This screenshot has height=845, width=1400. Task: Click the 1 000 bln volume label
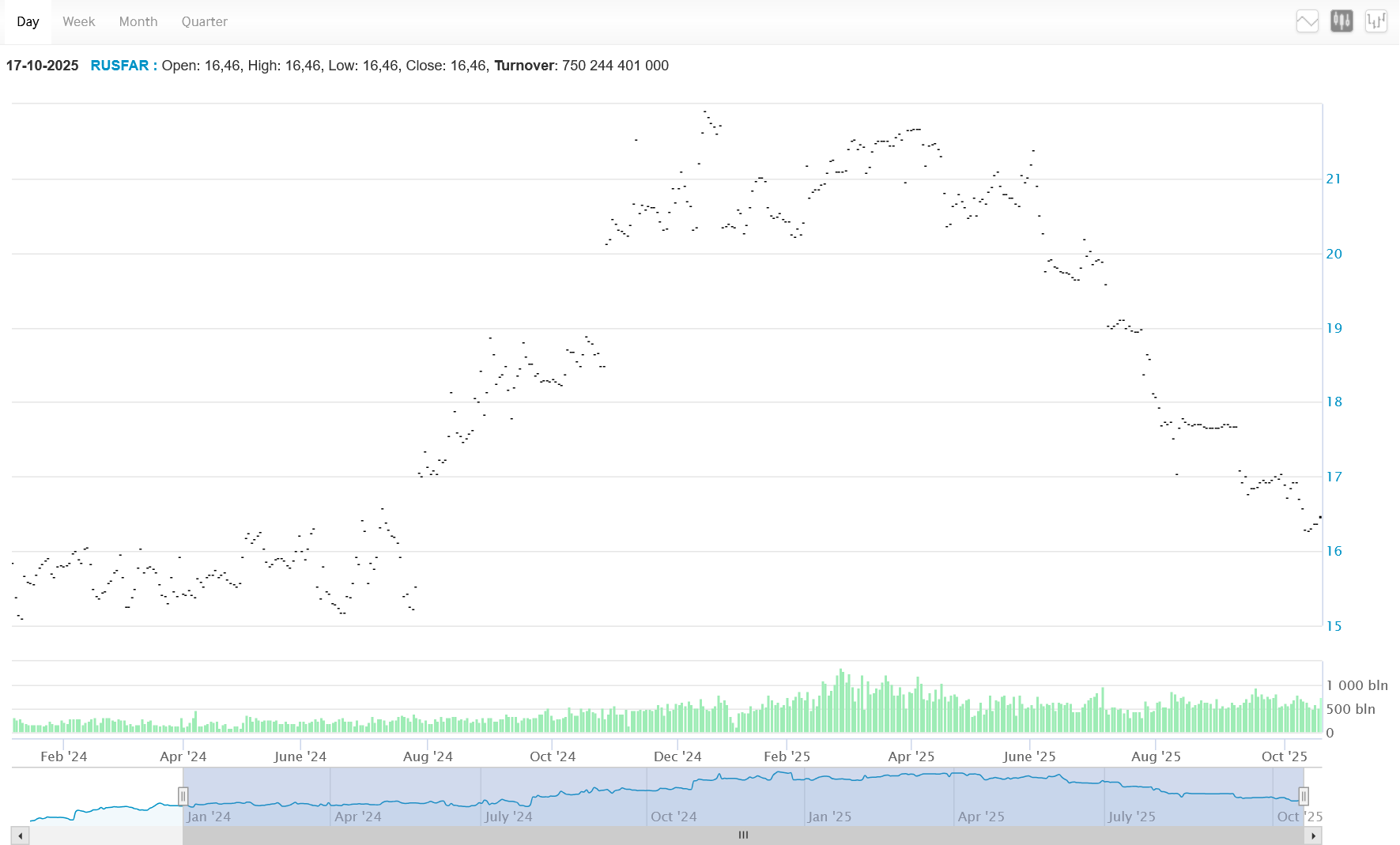[x=1357, y=685]
